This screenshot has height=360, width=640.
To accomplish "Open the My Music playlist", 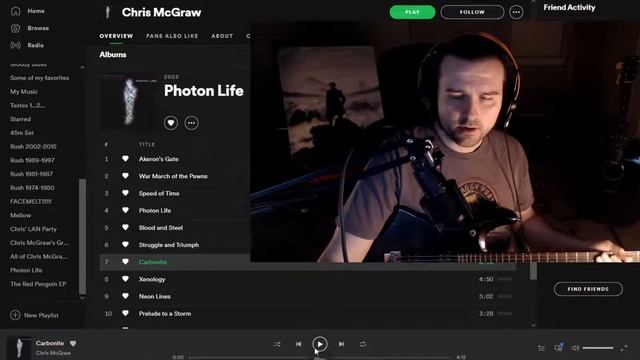I will click(x=24, y=91).
